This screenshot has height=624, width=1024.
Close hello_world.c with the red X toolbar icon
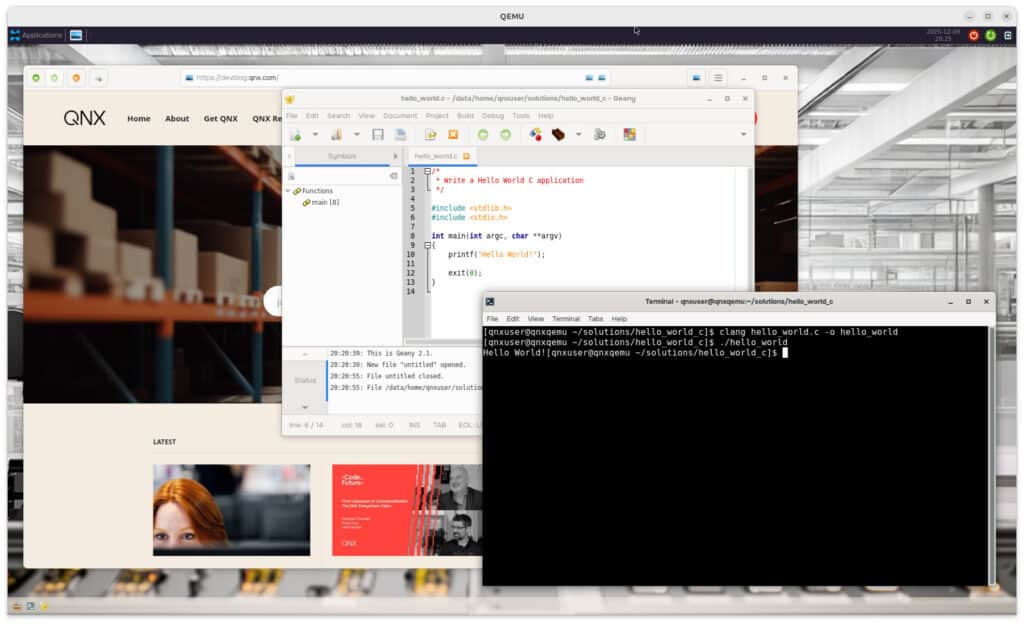451,134
